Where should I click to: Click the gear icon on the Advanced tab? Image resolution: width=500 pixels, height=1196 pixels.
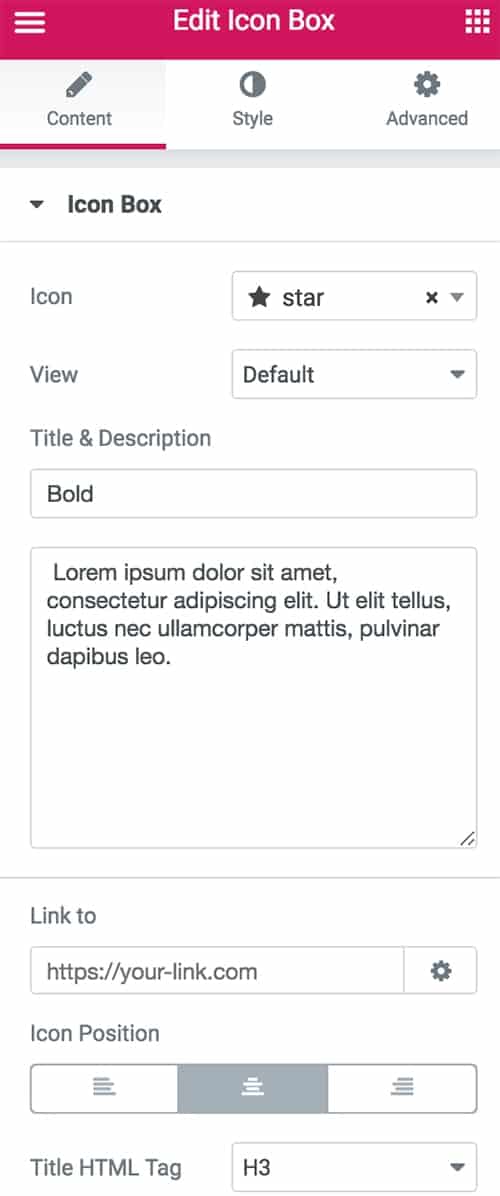[427, 85]
